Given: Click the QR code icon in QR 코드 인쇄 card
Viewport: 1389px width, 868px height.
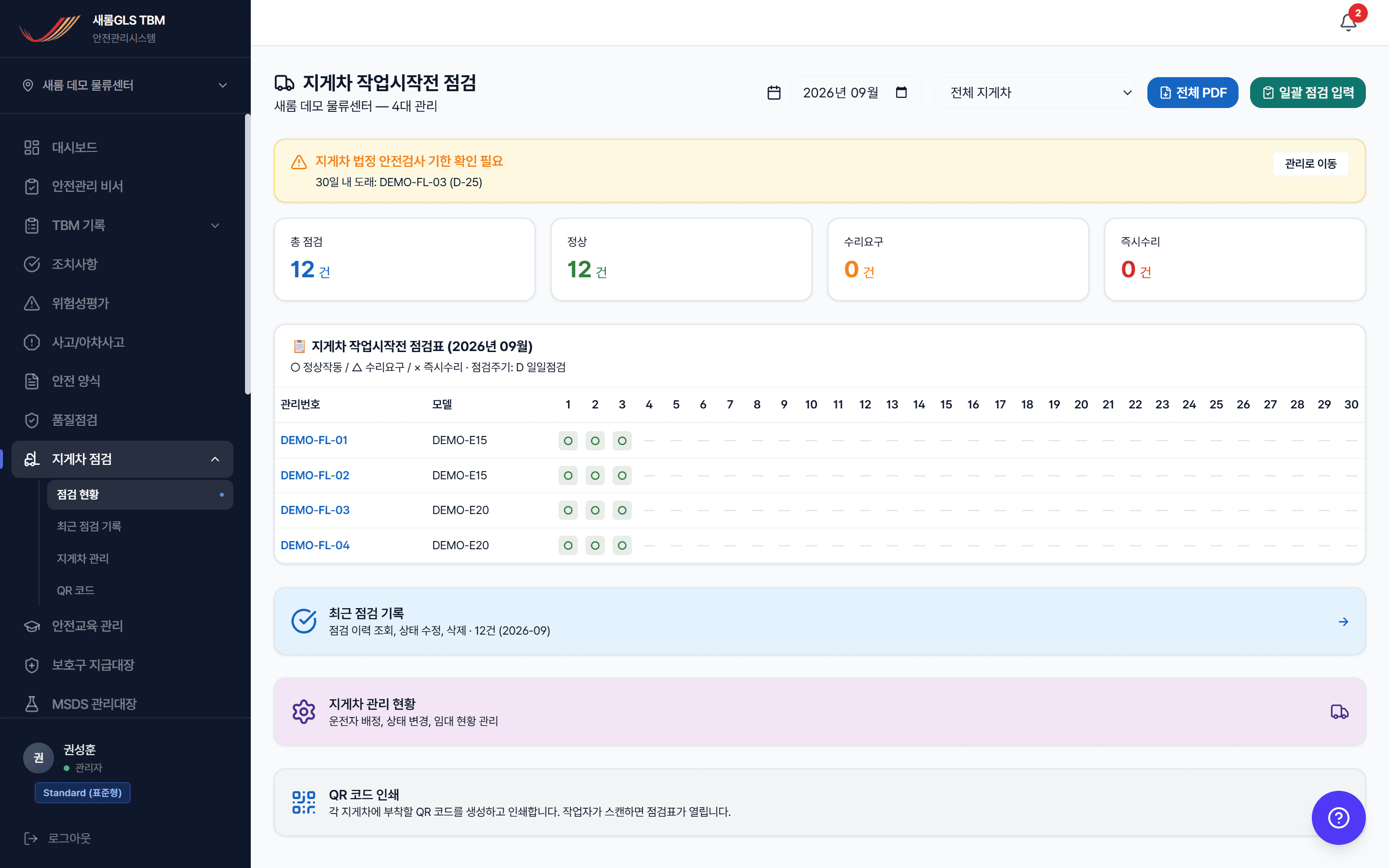Looking at the screenshot, I should (x=304, y=802).
